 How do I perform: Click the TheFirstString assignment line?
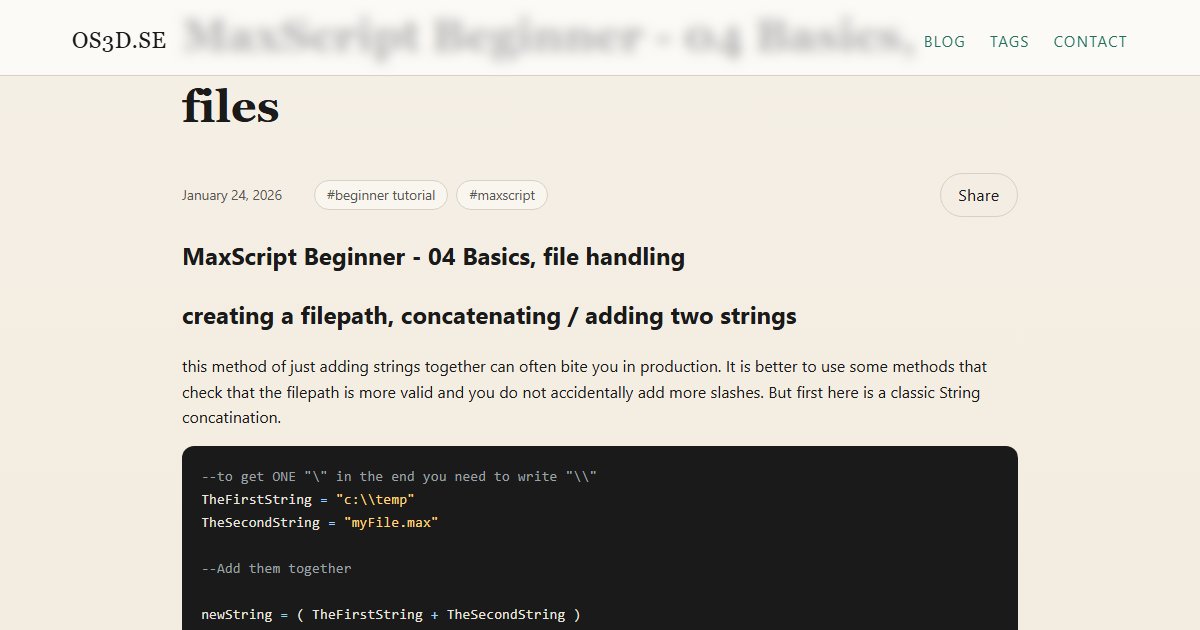coord(308,499)
